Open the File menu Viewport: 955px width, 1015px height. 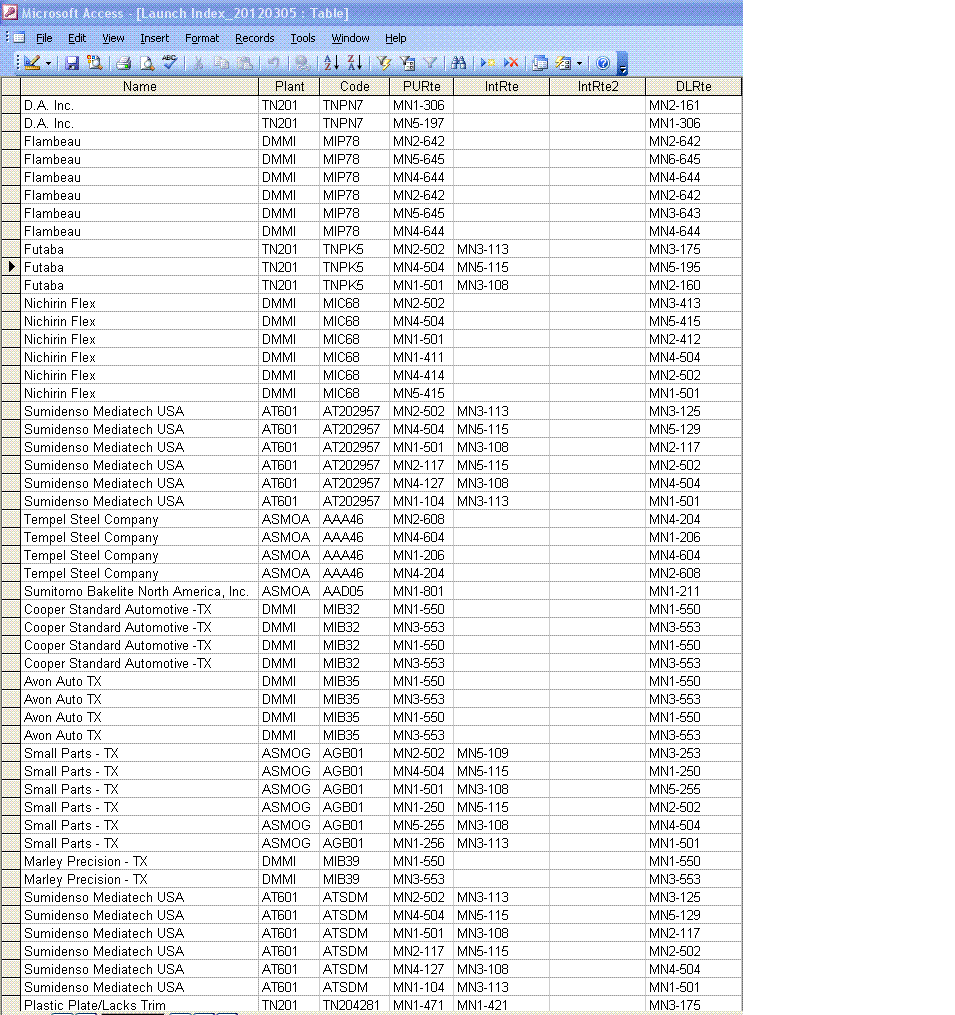pyautogui.click(x=44, y=38)
